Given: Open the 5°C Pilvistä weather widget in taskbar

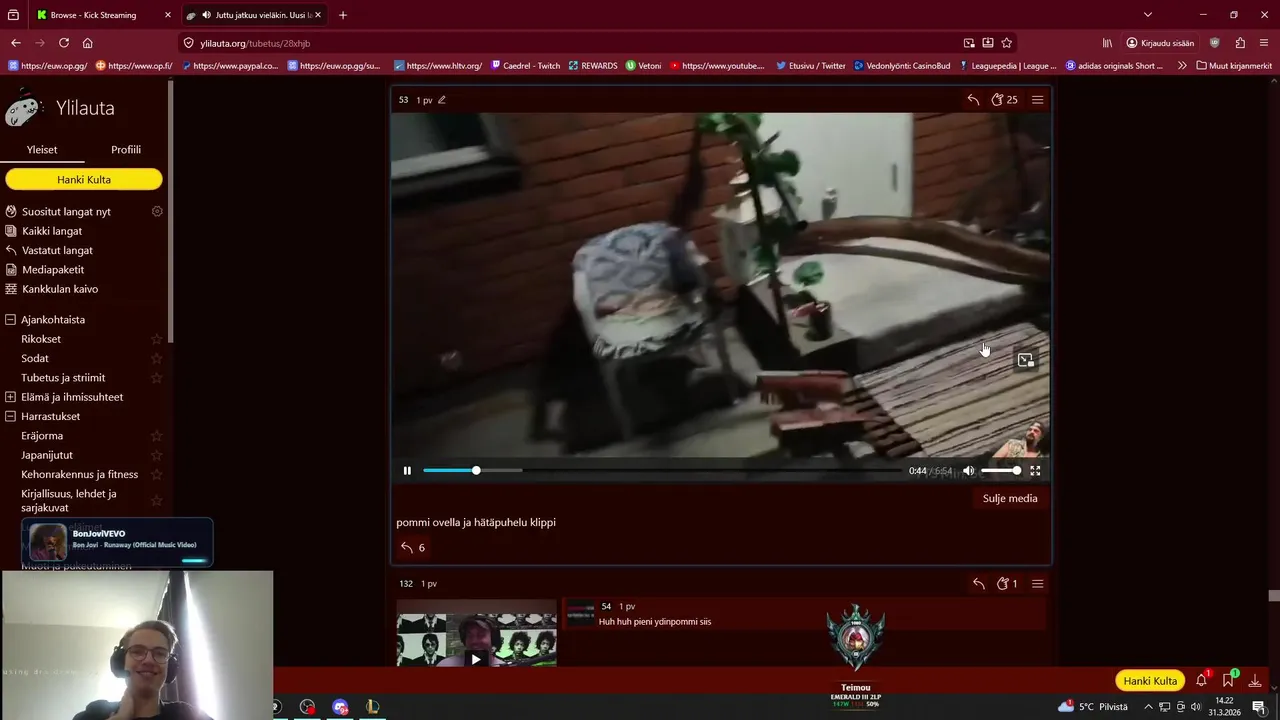Looking at the screenshot, I should click(x=1093, y=707).
